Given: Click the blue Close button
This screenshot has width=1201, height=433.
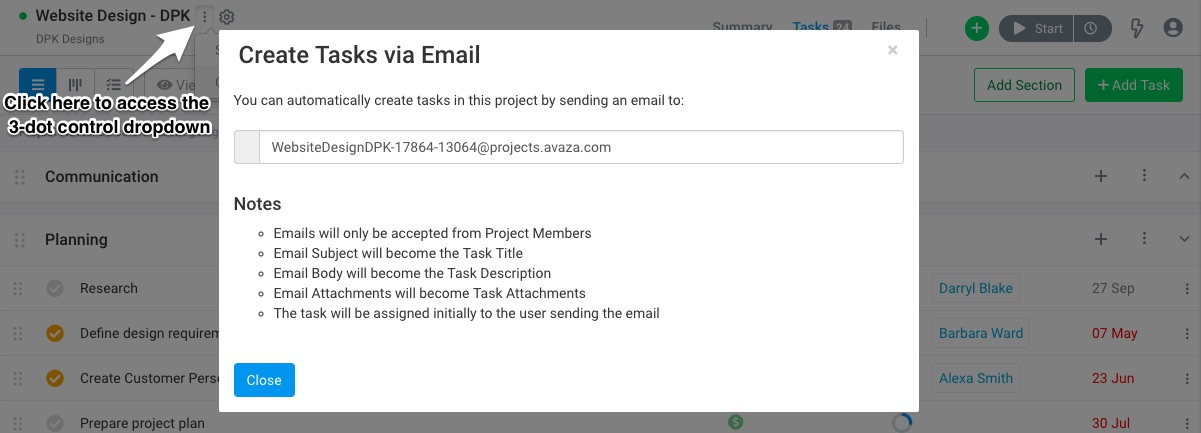Looking at the screenshot, I should 264,380.
